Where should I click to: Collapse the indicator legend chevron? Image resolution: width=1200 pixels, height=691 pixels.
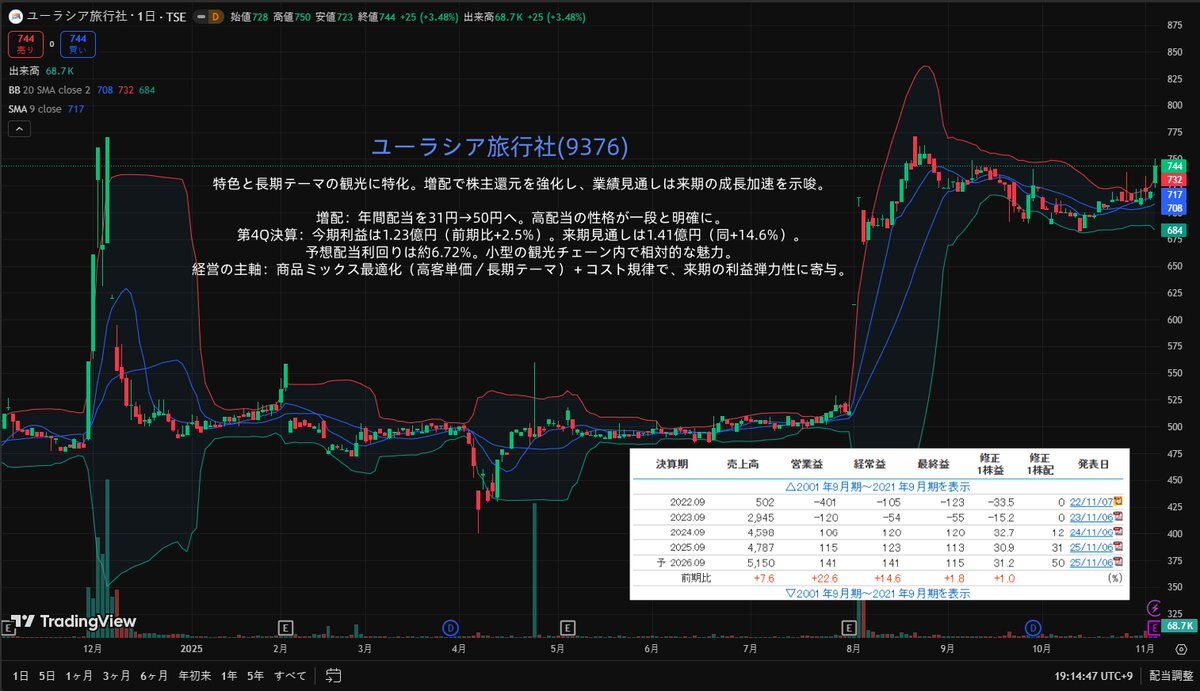point(18,129)
